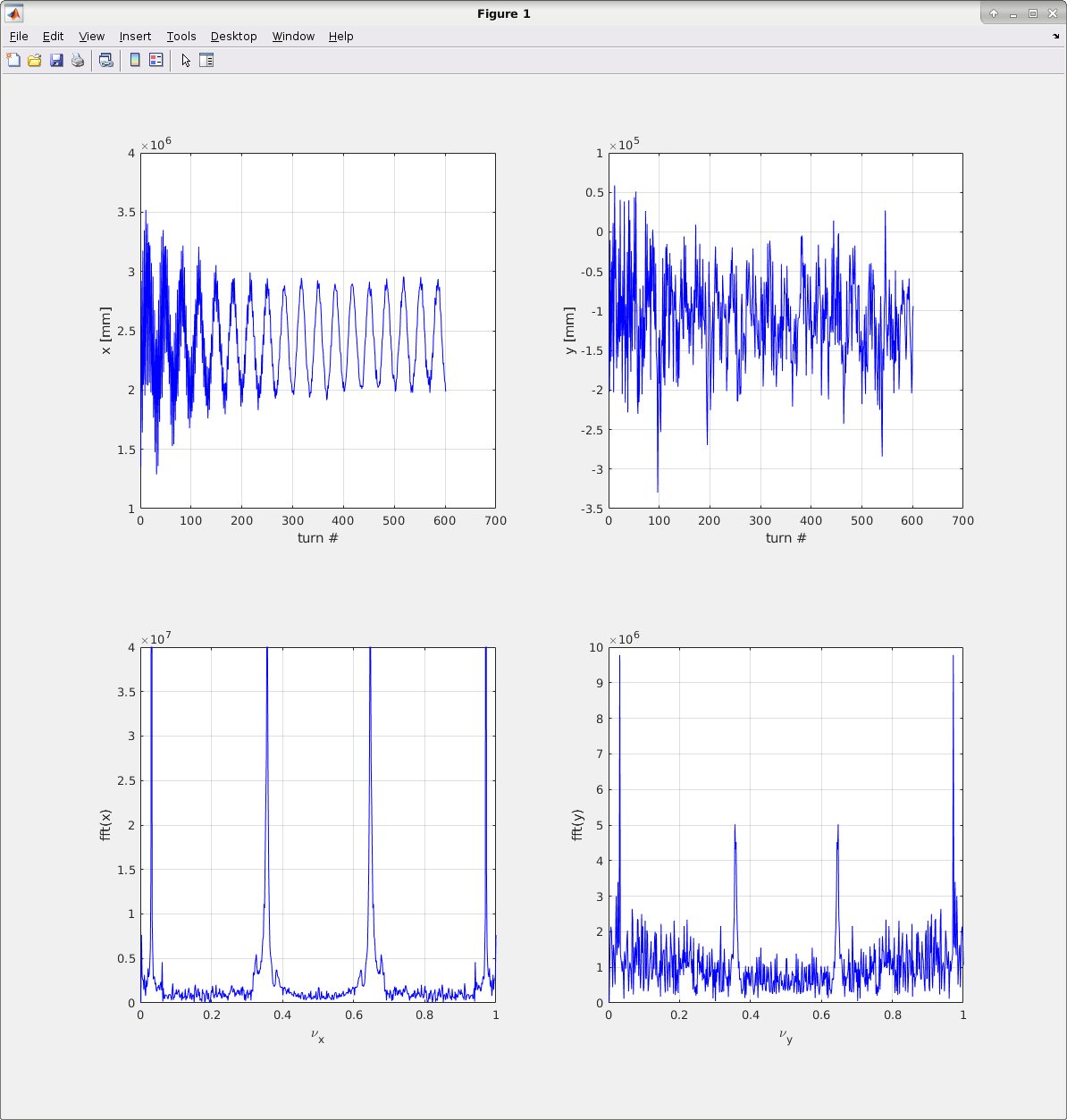
Task: Toggle the Insert Legend button
Action: click(156, 60)
